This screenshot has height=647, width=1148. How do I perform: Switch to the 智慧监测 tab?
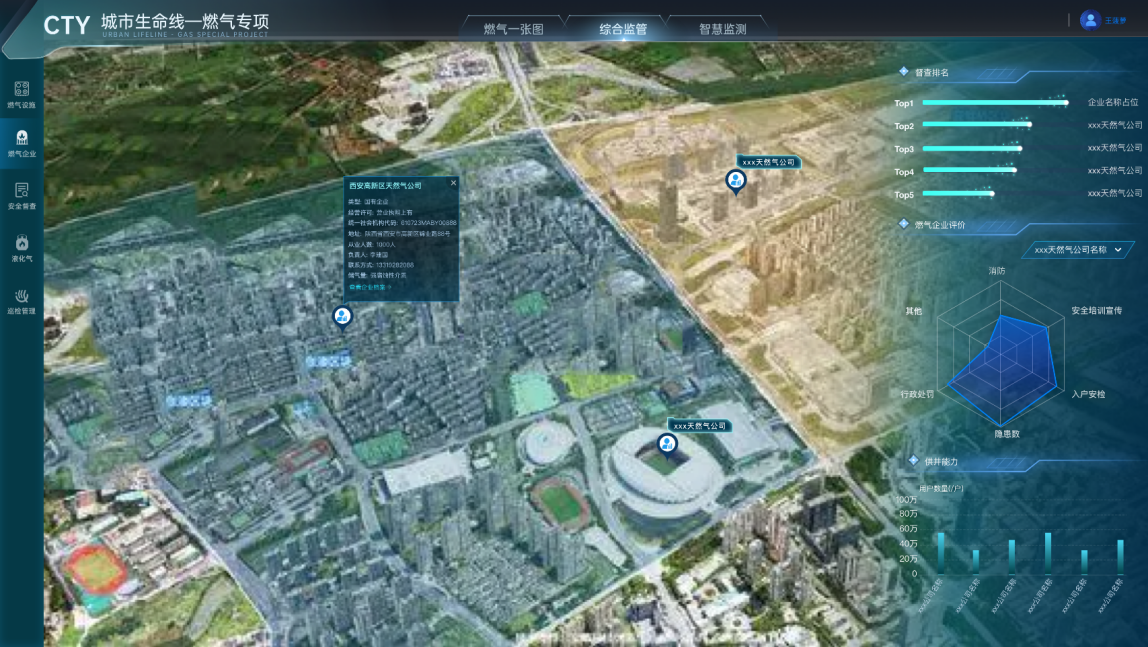tap(723, 29)
